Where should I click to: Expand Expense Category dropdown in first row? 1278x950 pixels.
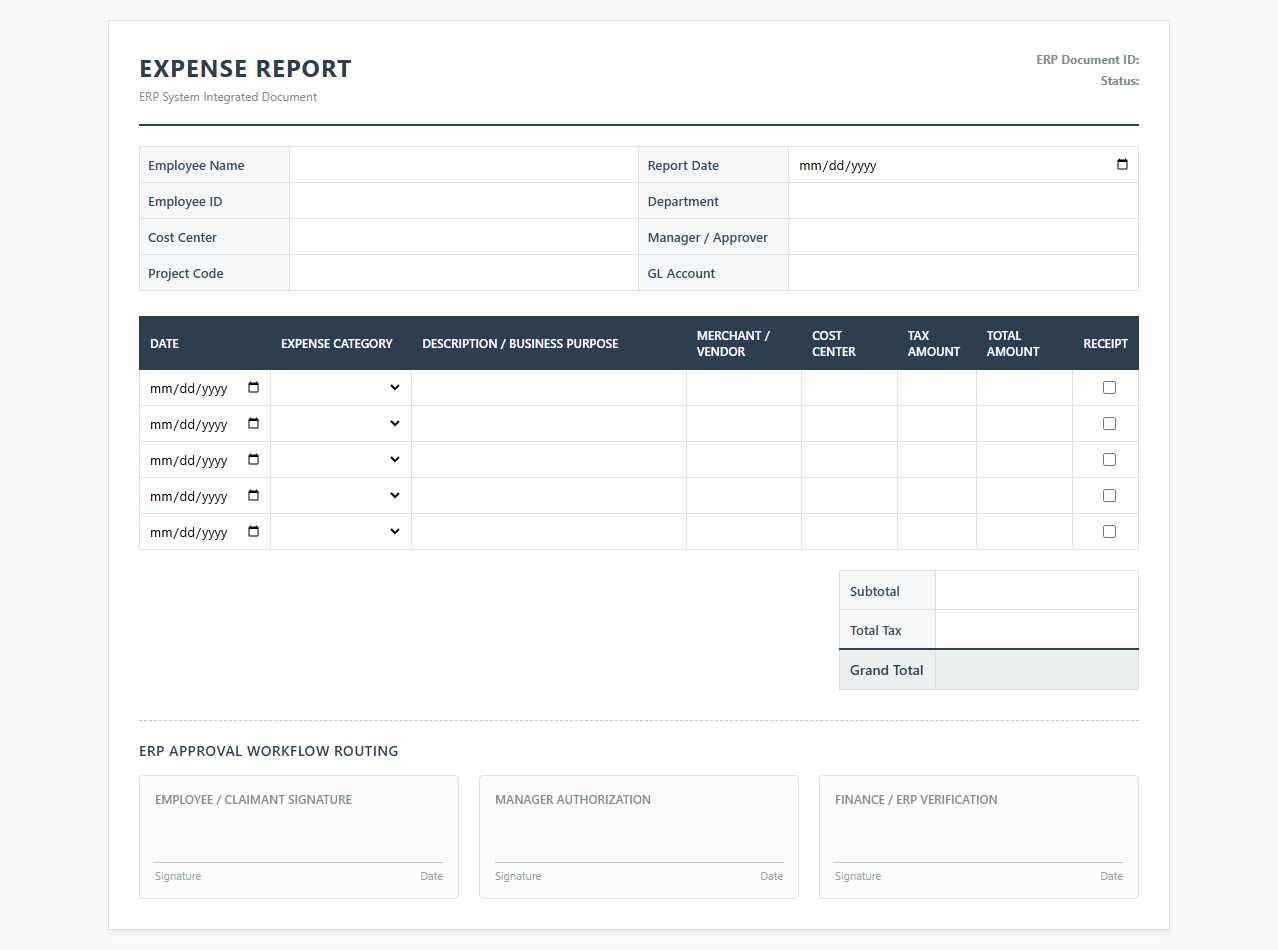coord(341,388)
